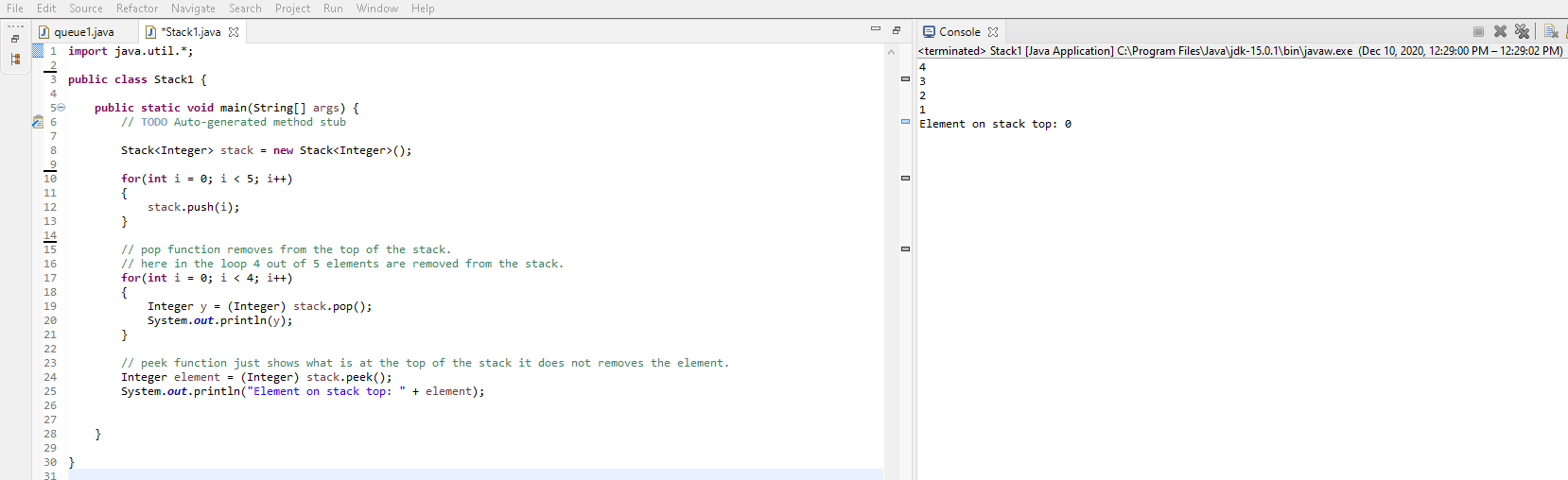Click console output line '4'

[x=923, y=67]
